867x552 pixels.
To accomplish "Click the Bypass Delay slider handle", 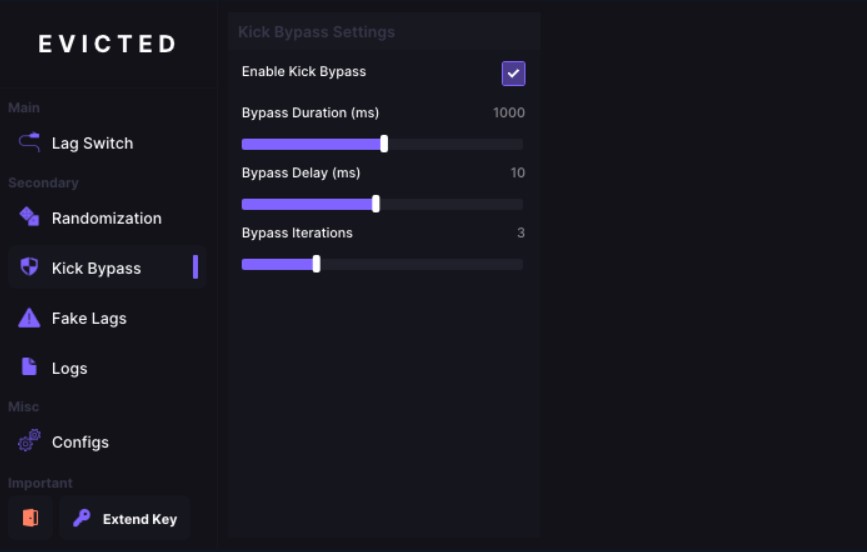I will coord(376,204).
